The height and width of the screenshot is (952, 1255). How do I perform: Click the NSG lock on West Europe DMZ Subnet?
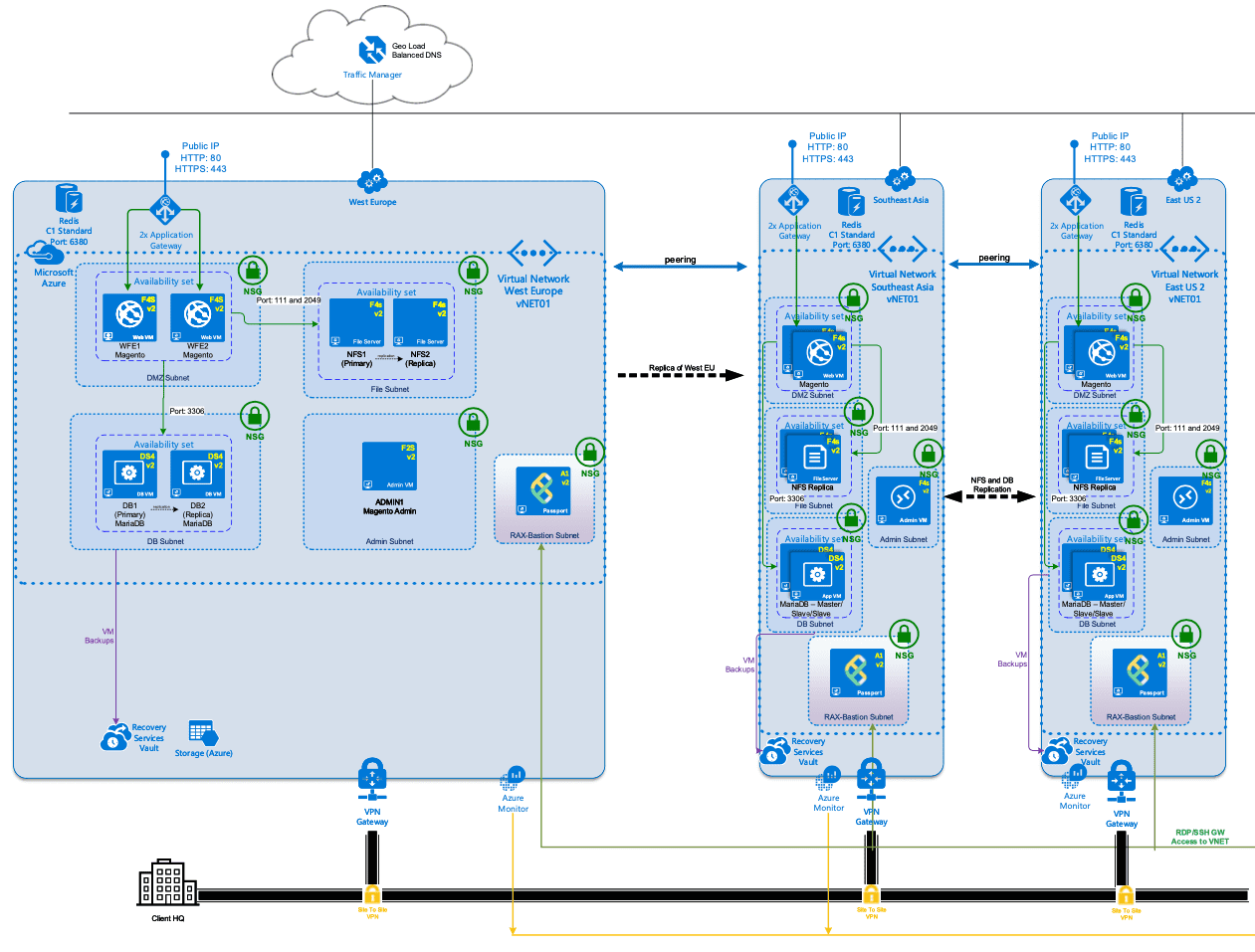[253, 271]
